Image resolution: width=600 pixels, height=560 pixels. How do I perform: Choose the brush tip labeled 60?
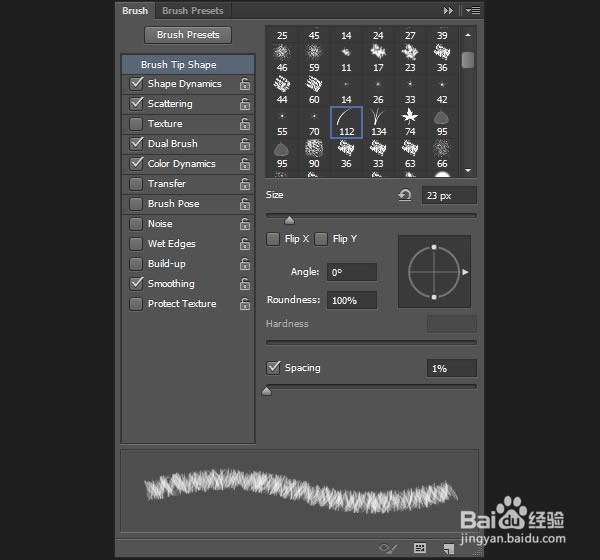click(x=314, y=90)
